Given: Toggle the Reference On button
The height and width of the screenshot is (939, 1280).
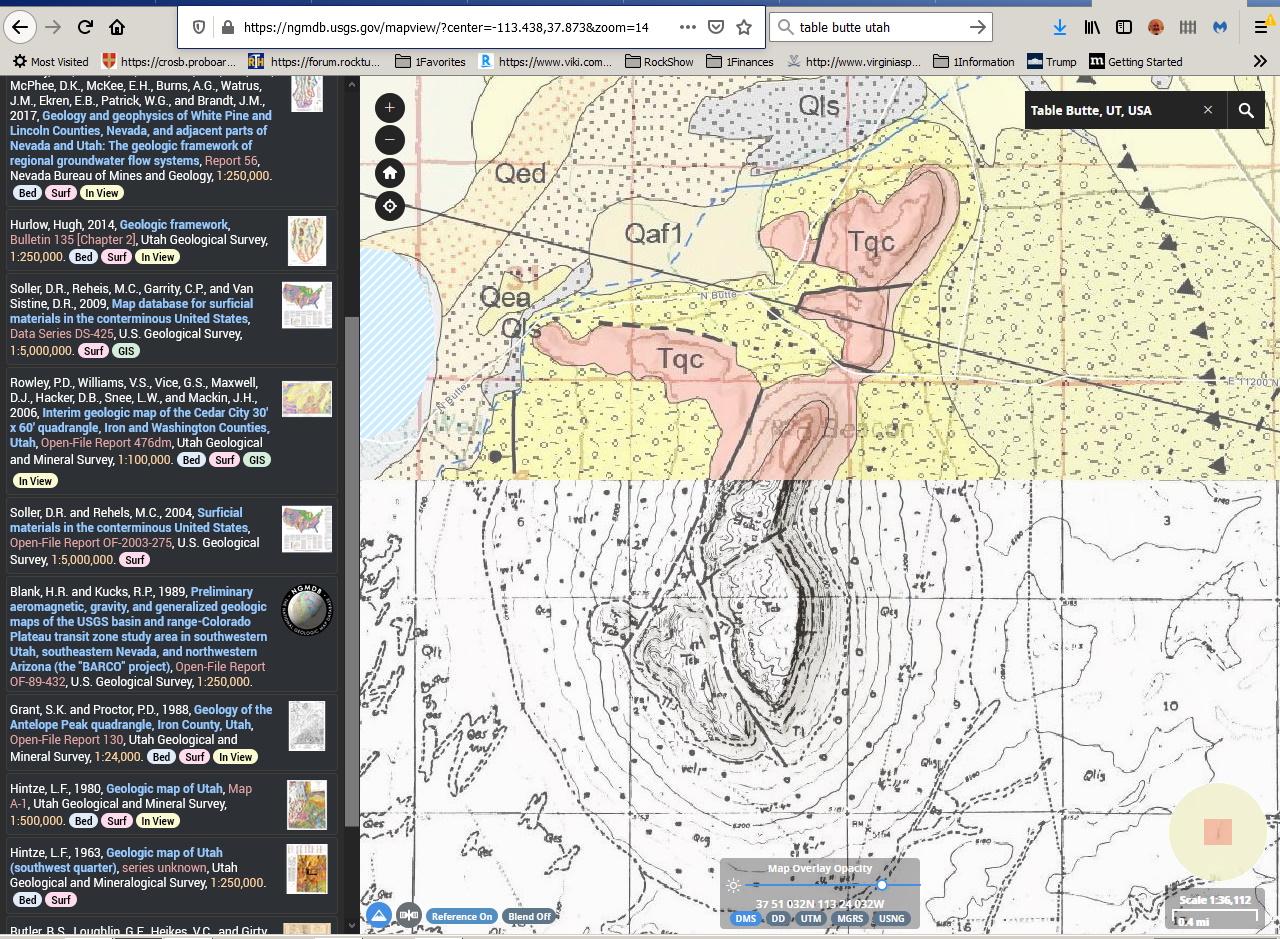Looking at the screenshot, I should pyautogui.click(x=462, y=916).
